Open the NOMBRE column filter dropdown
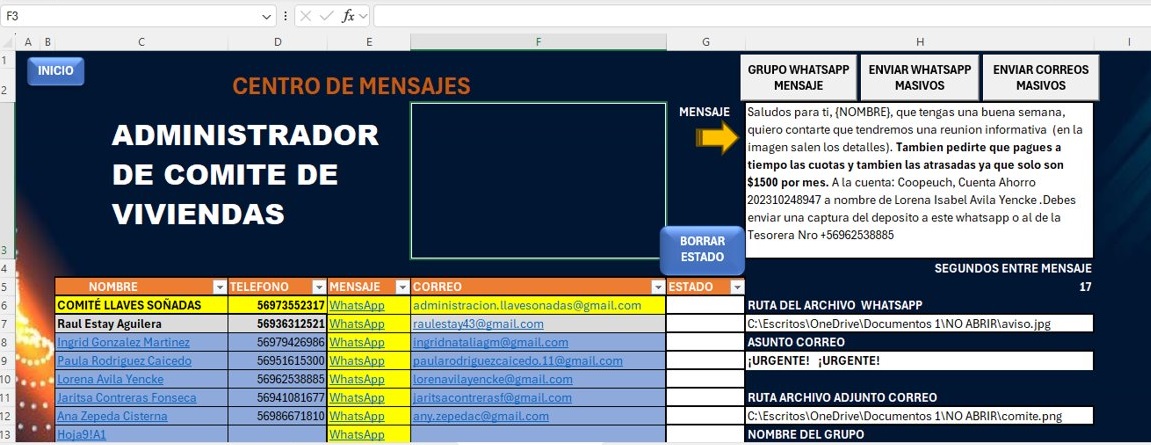 click(219, 287)
